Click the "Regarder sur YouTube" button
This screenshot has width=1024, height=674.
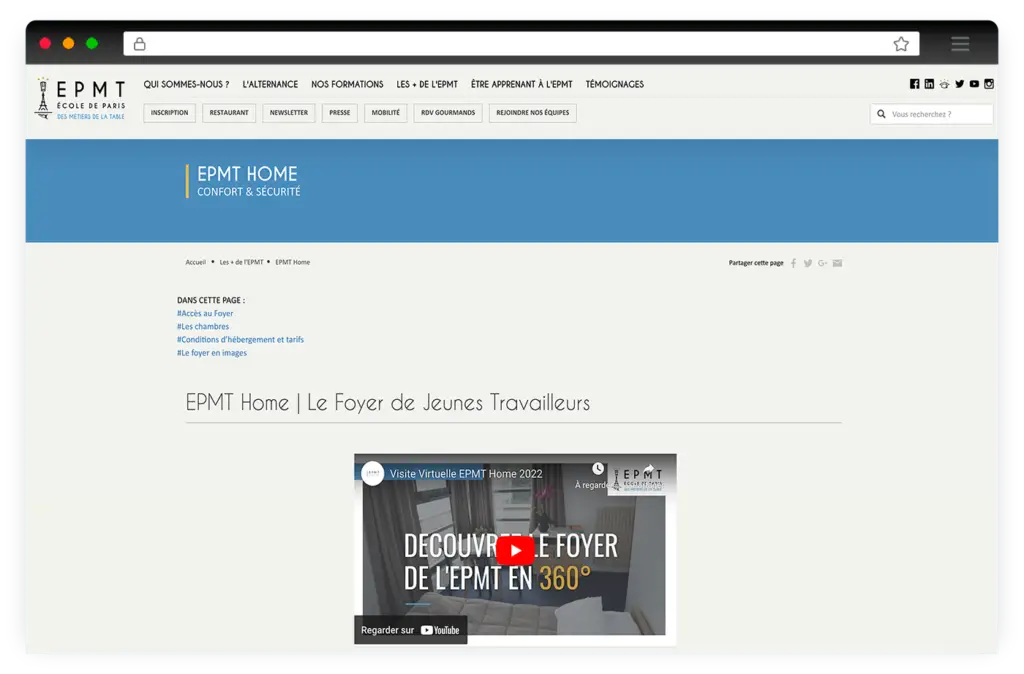coord(410,630)
